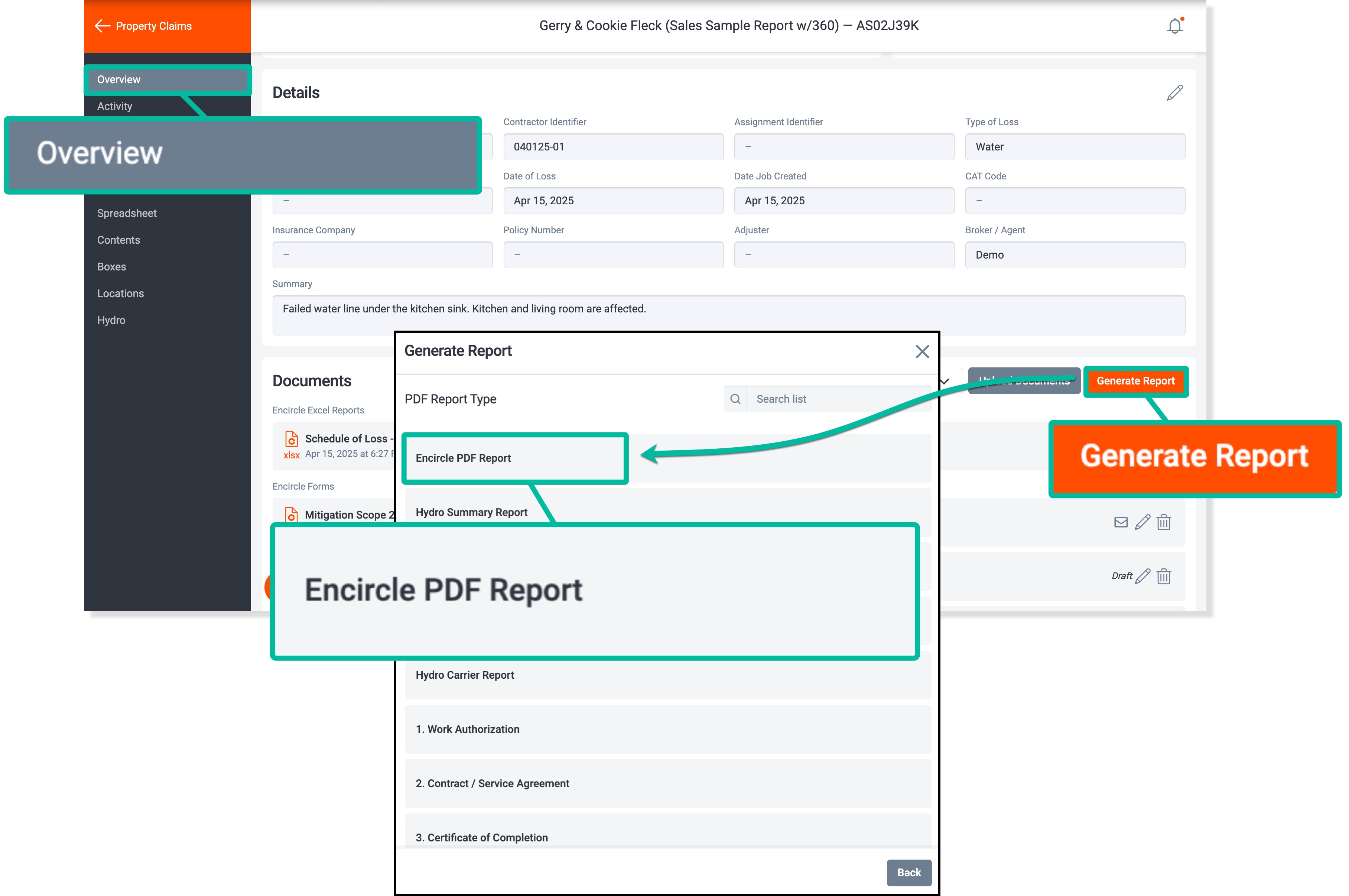
Task: Click the 'Encircle Forms' label
Action: tap(303, 486)
